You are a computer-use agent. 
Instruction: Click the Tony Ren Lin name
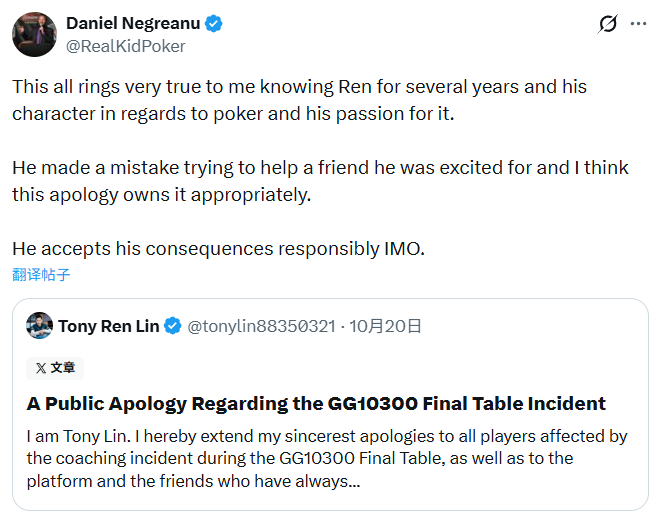point(108,326)
